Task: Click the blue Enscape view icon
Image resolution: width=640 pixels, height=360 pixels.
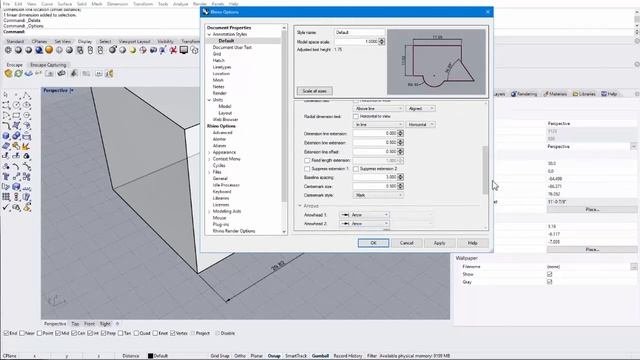Action: (x=29, y=73)
